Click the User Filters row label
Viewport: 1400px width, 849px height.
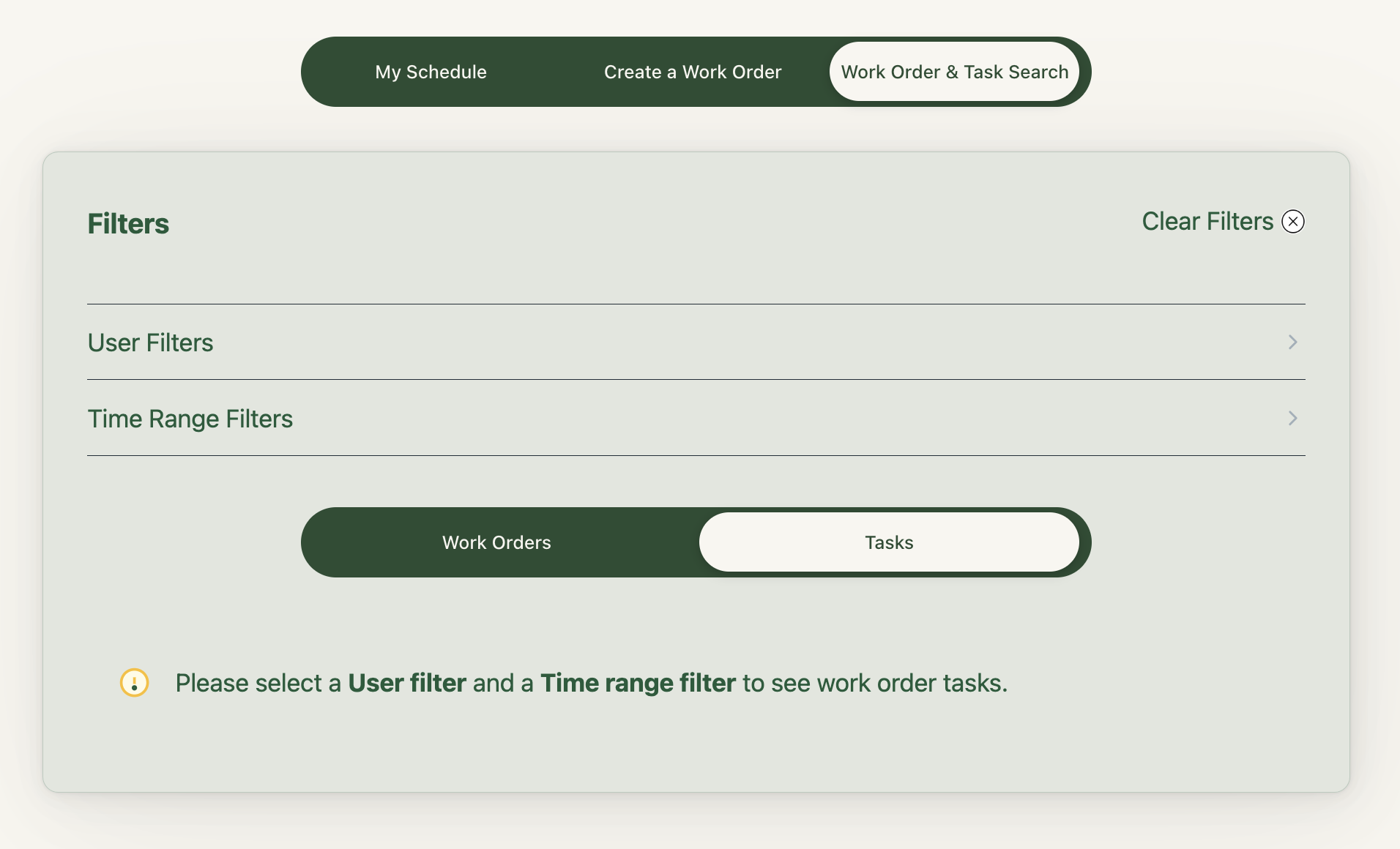pos(150,343)
